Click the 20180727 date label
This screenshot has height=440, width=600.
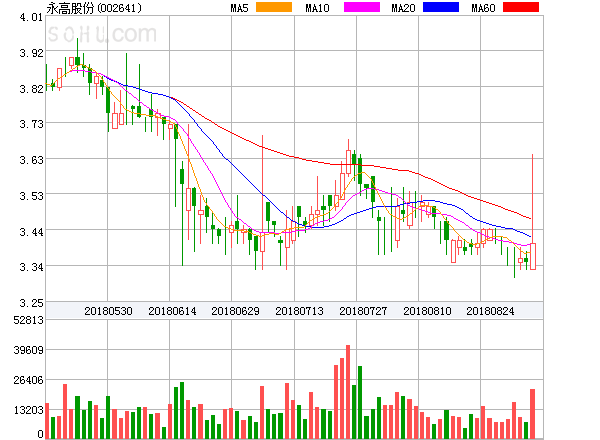(363, 311)
